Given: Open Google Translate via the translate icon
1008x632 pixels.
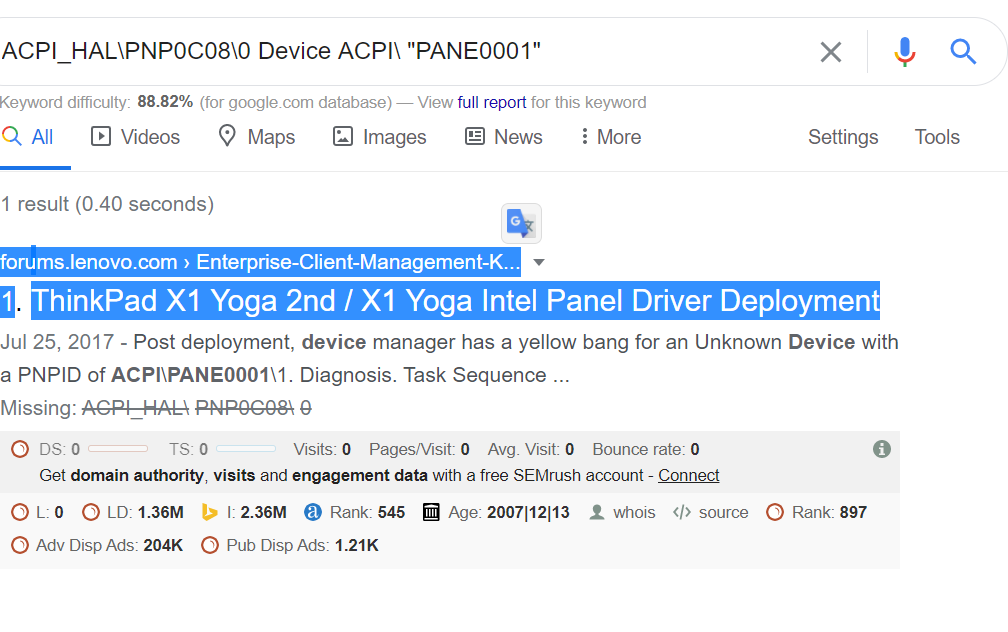Looking at the screenshot, I should pyautogui.click(x=521, y=222).
